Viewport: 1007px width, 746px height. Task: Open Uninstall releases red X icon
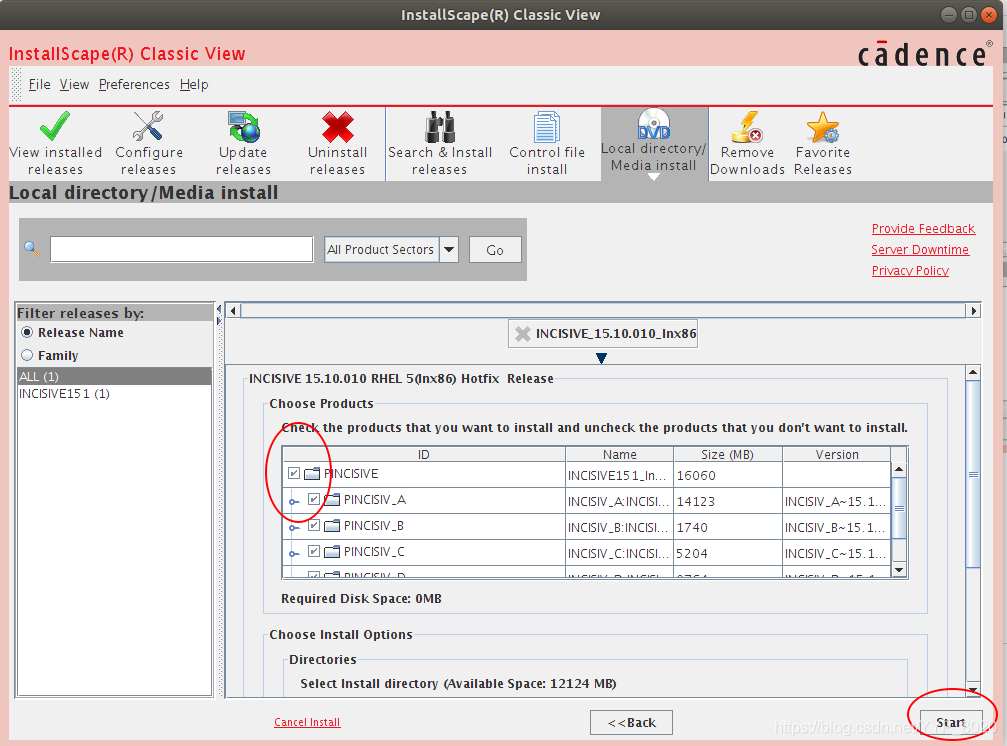tap(338, 126)
